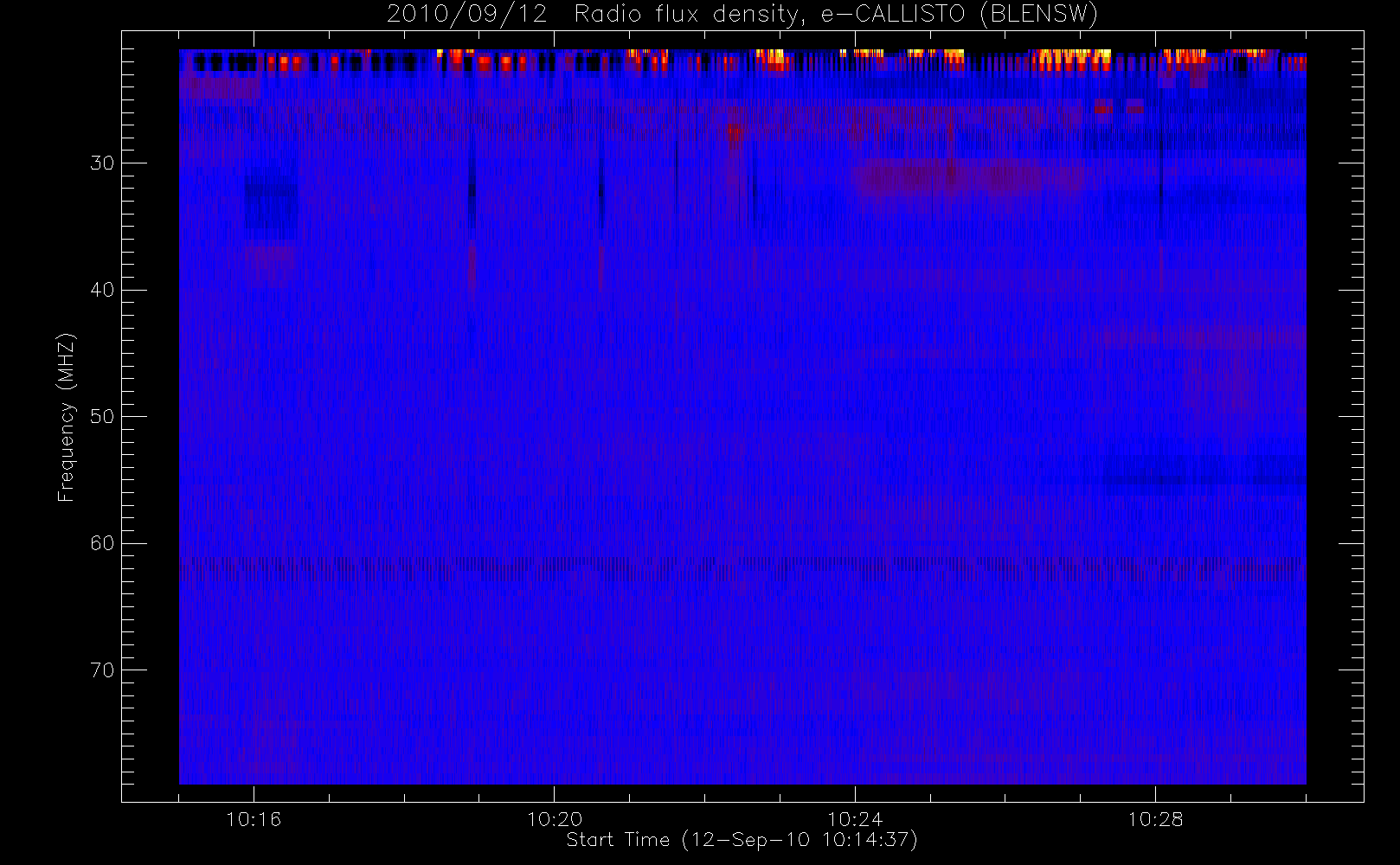Click the 'Frequency (MHZ)' y-axis label
The width and height of the screenshot is (1400, 865).
[67, 417]
